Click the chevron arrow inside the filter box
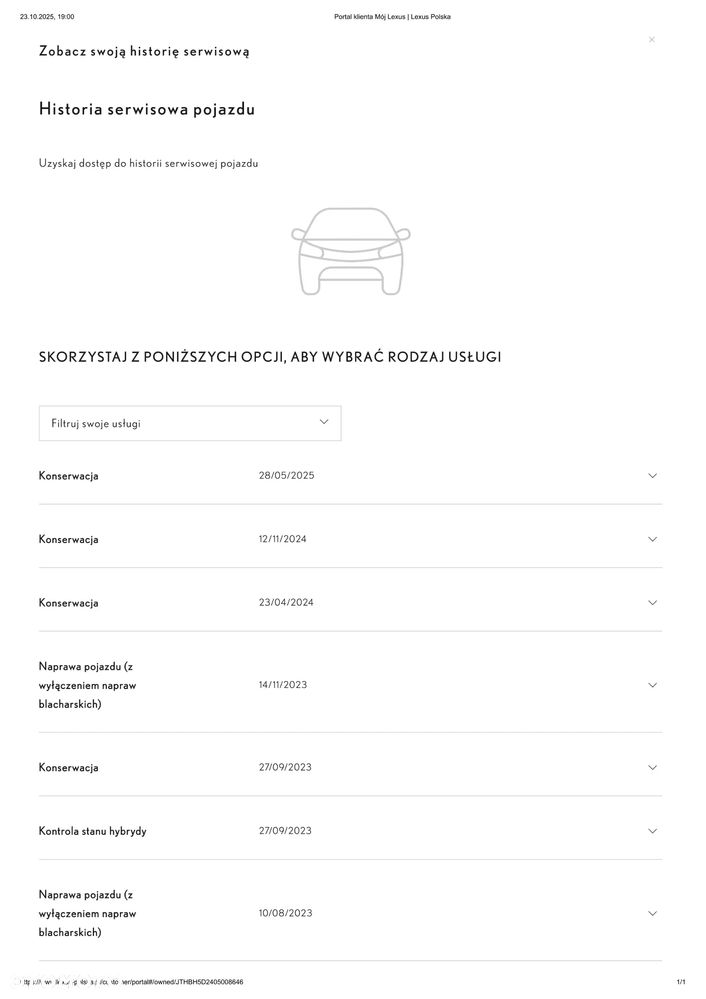This screenshot has width=706, height=999. click(324, 422)
